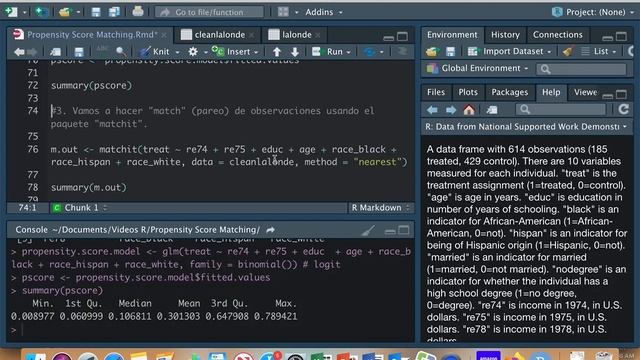The width and height of the screenshot is (640, 360).
Task: Jump to previous chunk up arrow
Action: coord(277,52)
